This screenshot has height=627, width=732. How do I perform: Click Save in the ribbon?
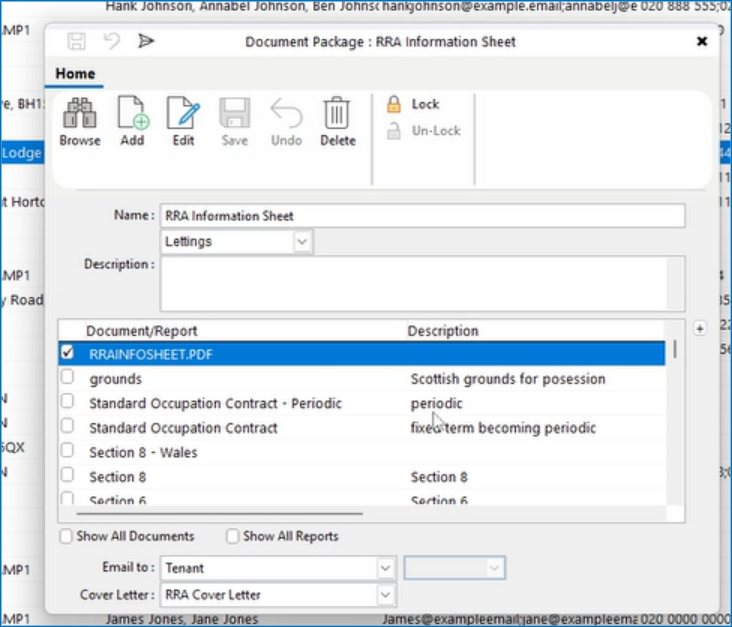[x=235, y=122]
